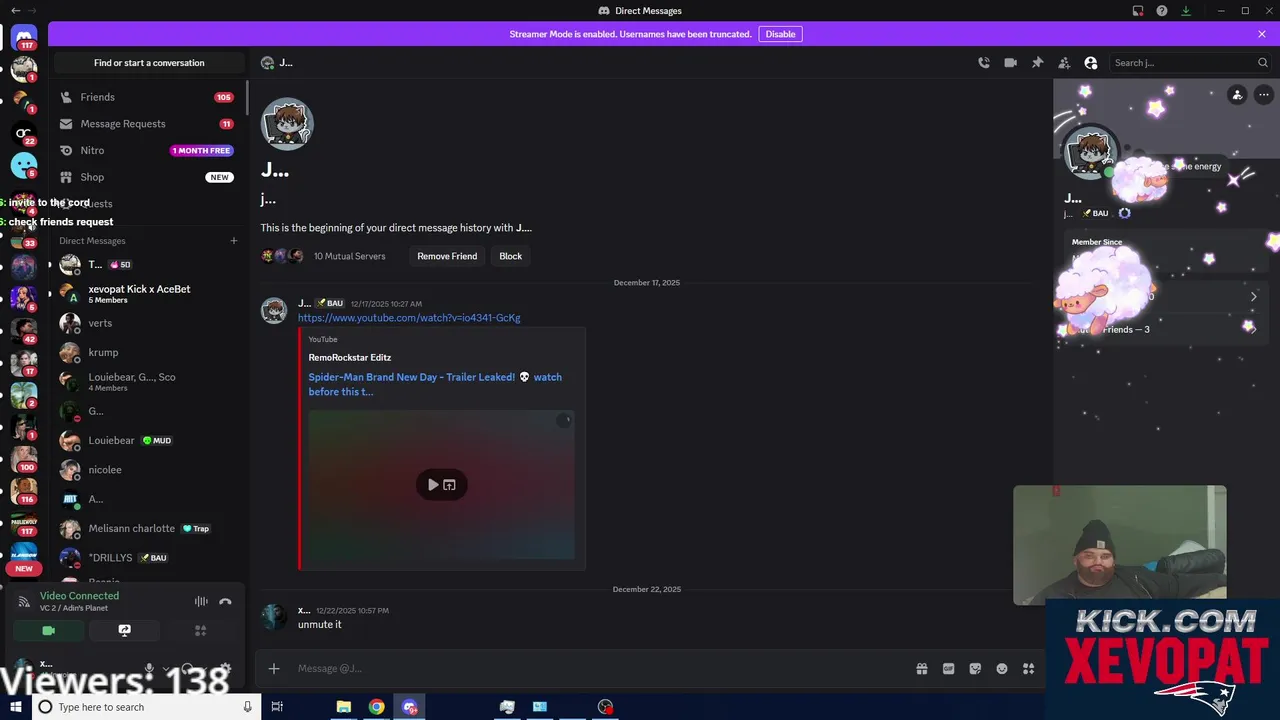1280x720 pixels.
Task: Open the YouTube link URL
Action: tap(409, 318)
